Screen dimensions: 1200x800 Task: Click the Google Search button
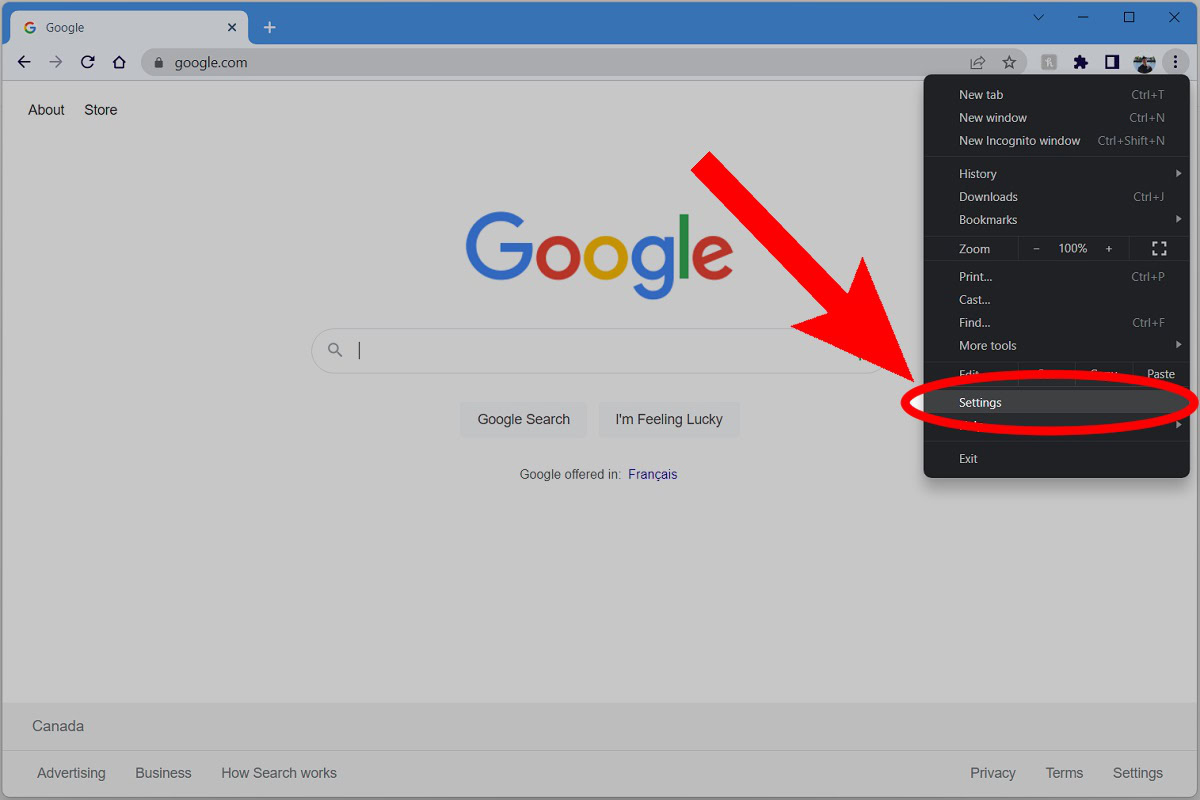coord(523,419)
